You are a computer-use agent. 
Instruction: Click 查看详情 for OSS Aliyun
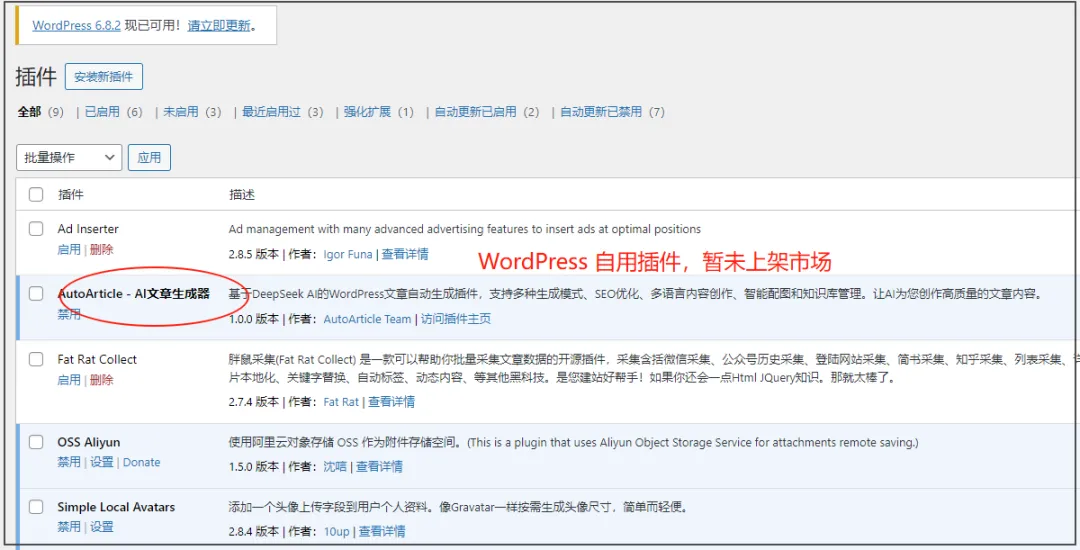380,466
